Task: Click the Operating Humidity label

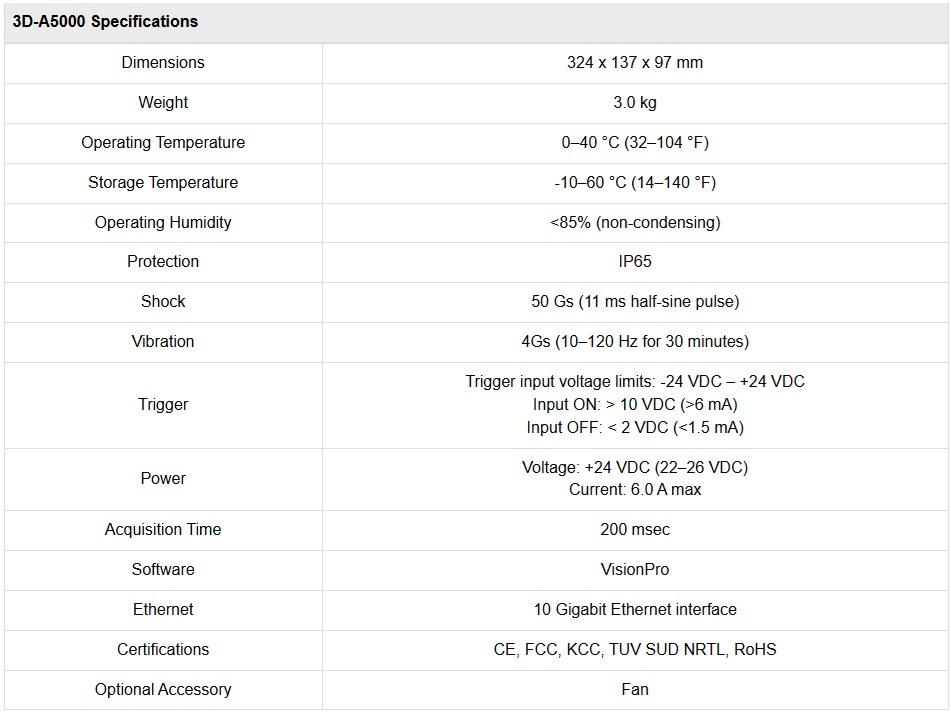Action: coord(163,223)
